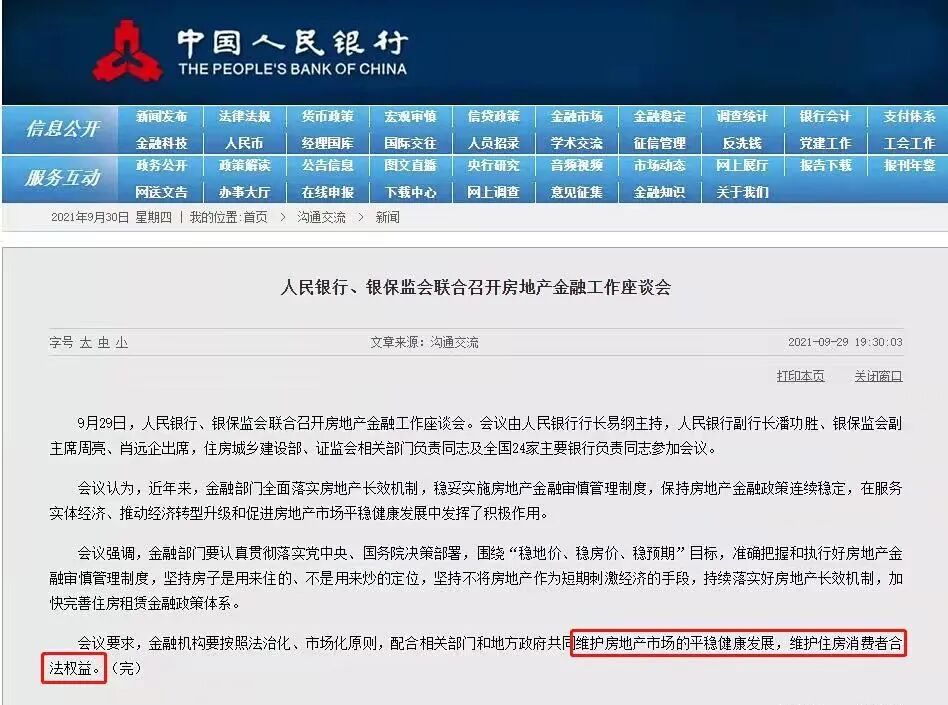Screen dimensions: 948x705
Task: Open 法律法规 menu item
Action: click(x=244, y=116)
